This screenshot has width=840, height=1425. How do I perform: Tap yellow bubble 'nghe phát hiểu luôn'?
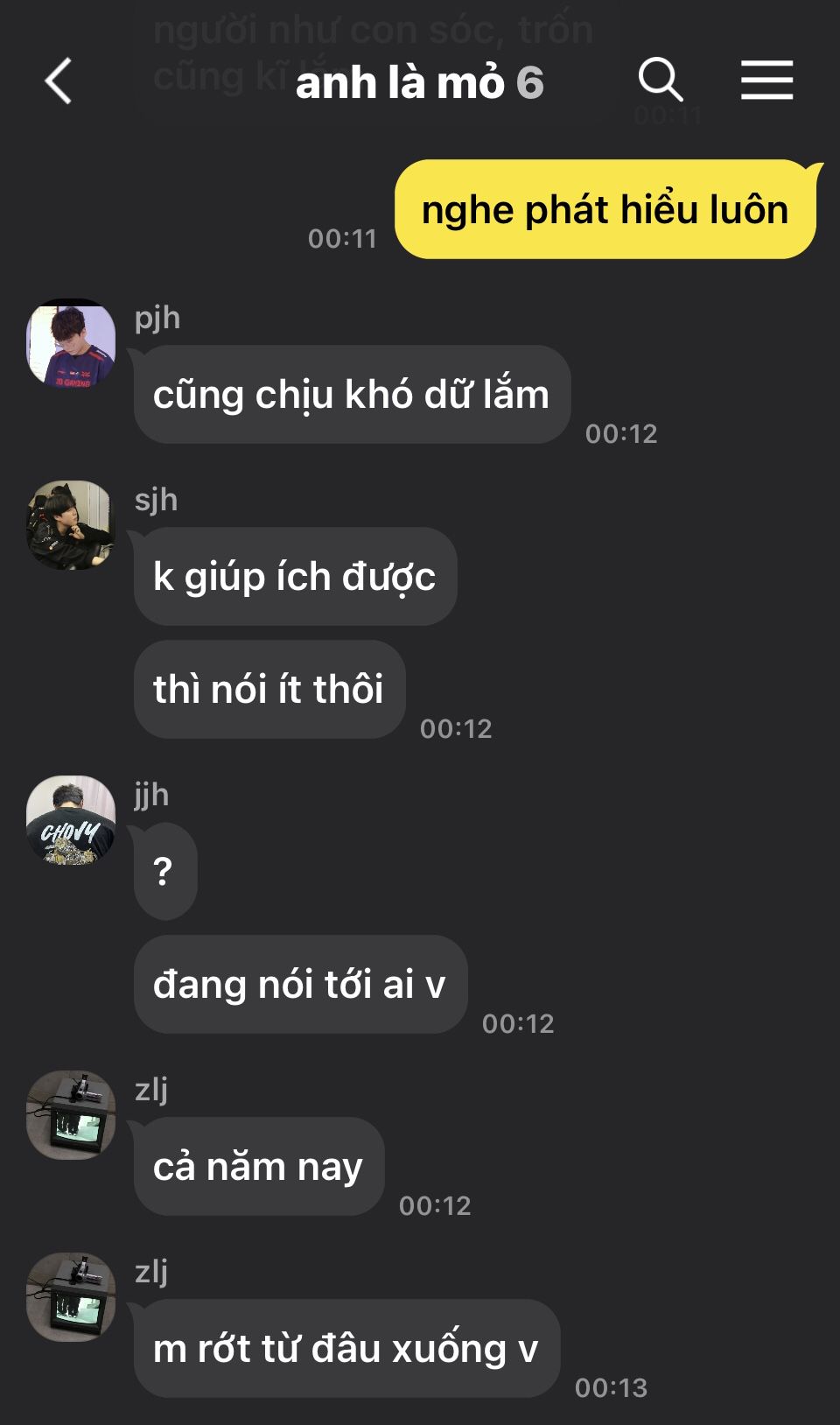tap(605, 209)
